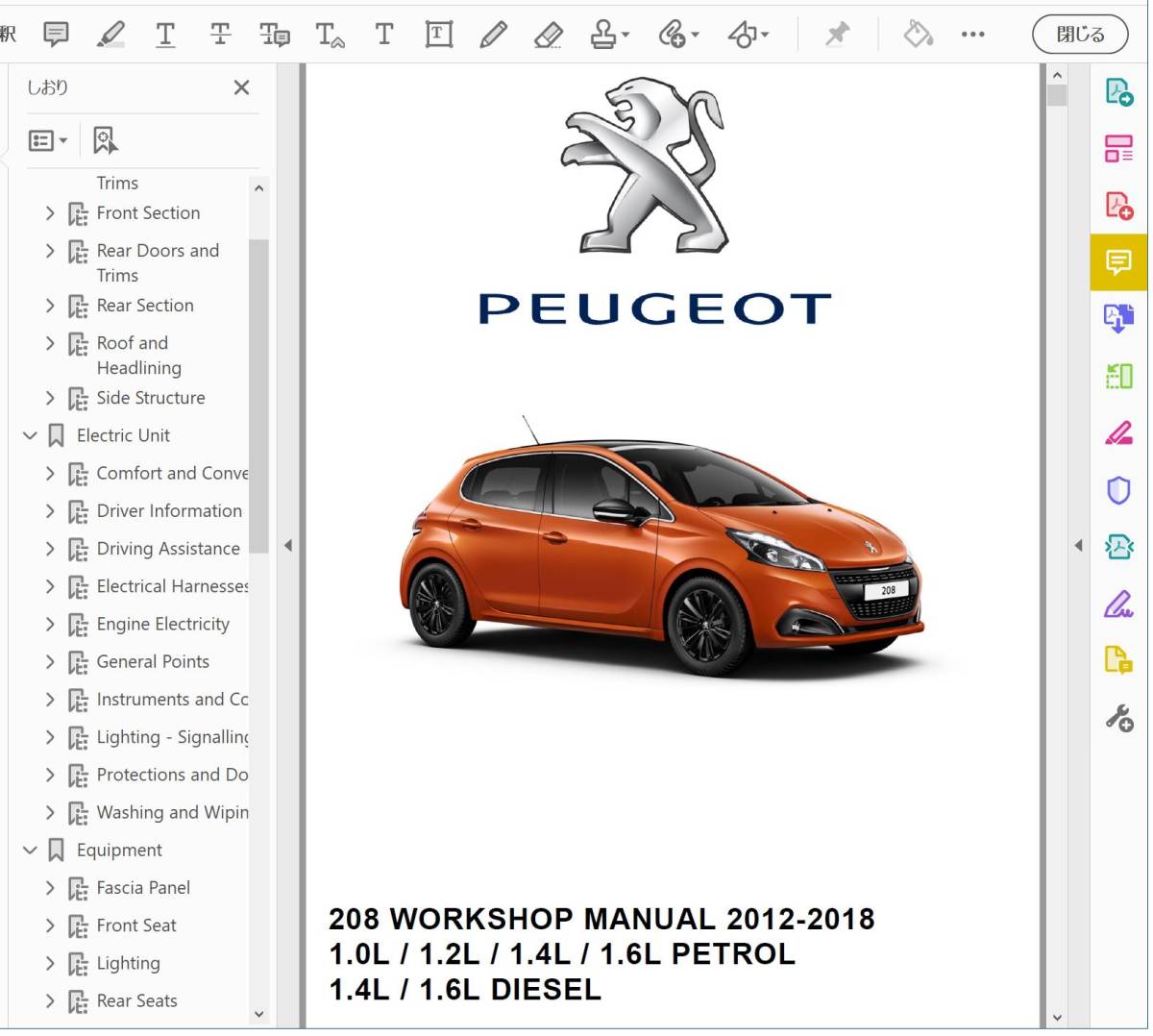Open the Combine Files tool
Screen dimensions: 1153x1036
click(1118, 318)
